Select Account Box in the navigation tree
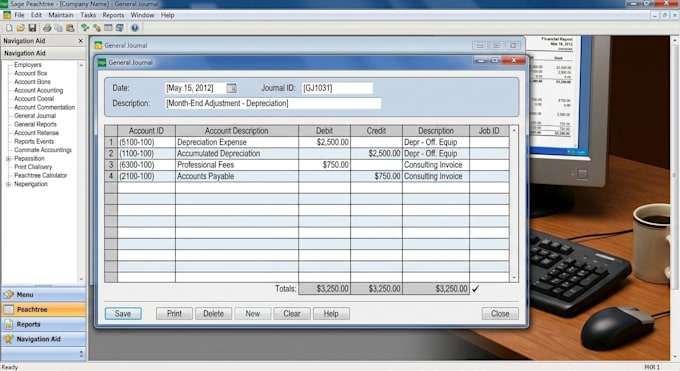The height and width of the screenshot is (371, 680). 31,73
